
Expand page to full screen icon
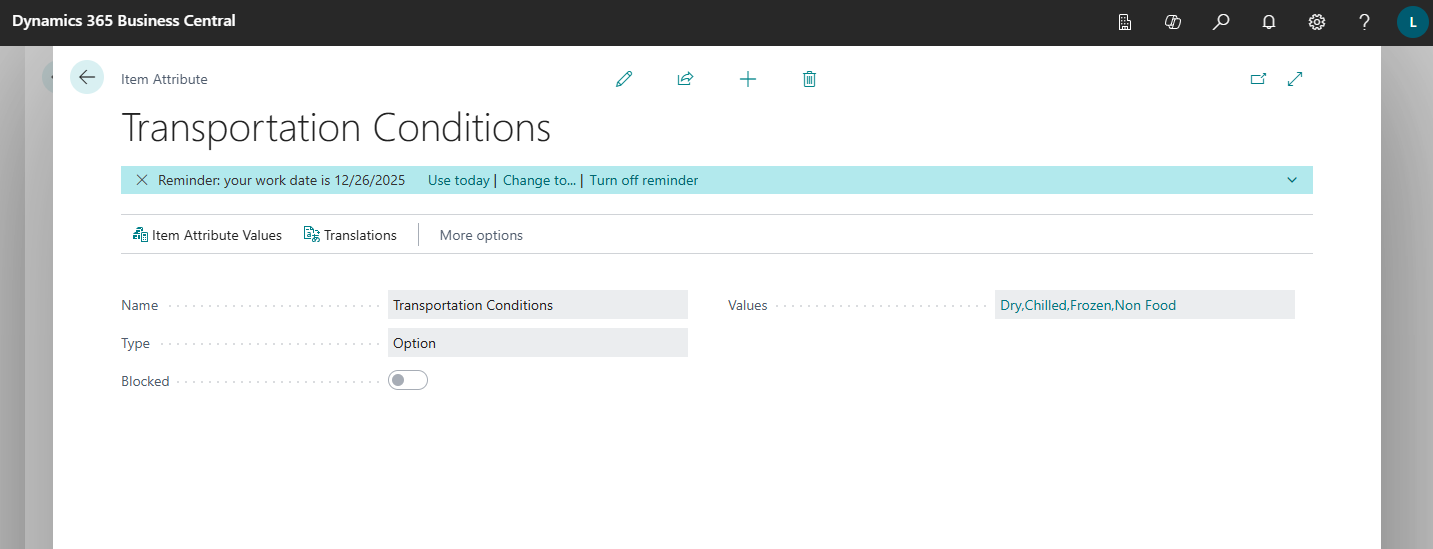point(1295,79)
